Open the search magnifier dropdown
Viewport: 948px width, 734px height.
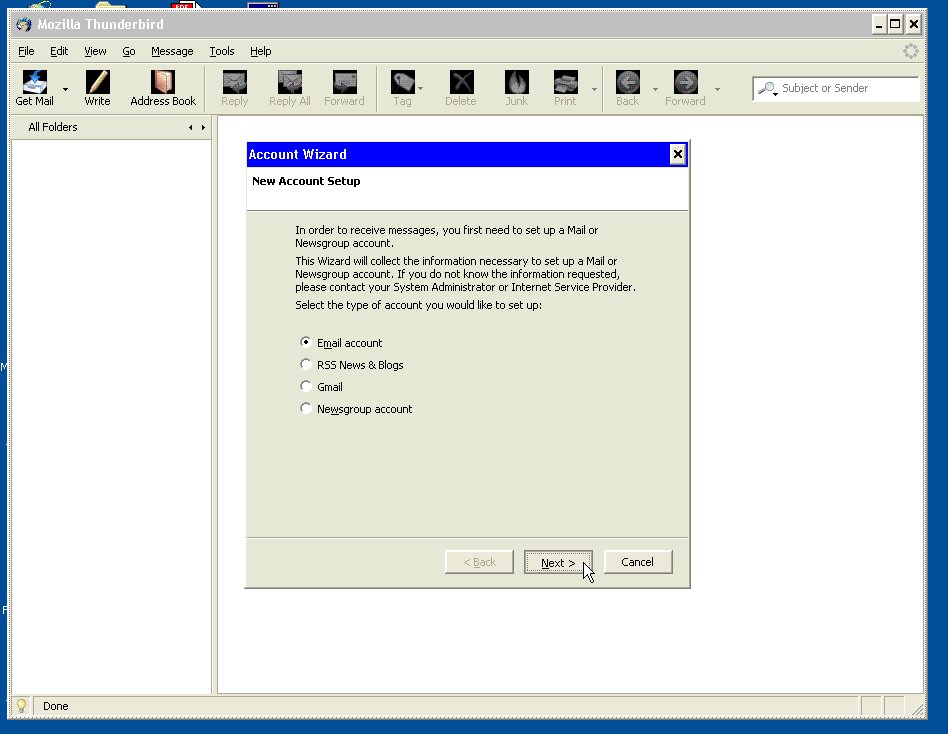click(x=768, y=89)
